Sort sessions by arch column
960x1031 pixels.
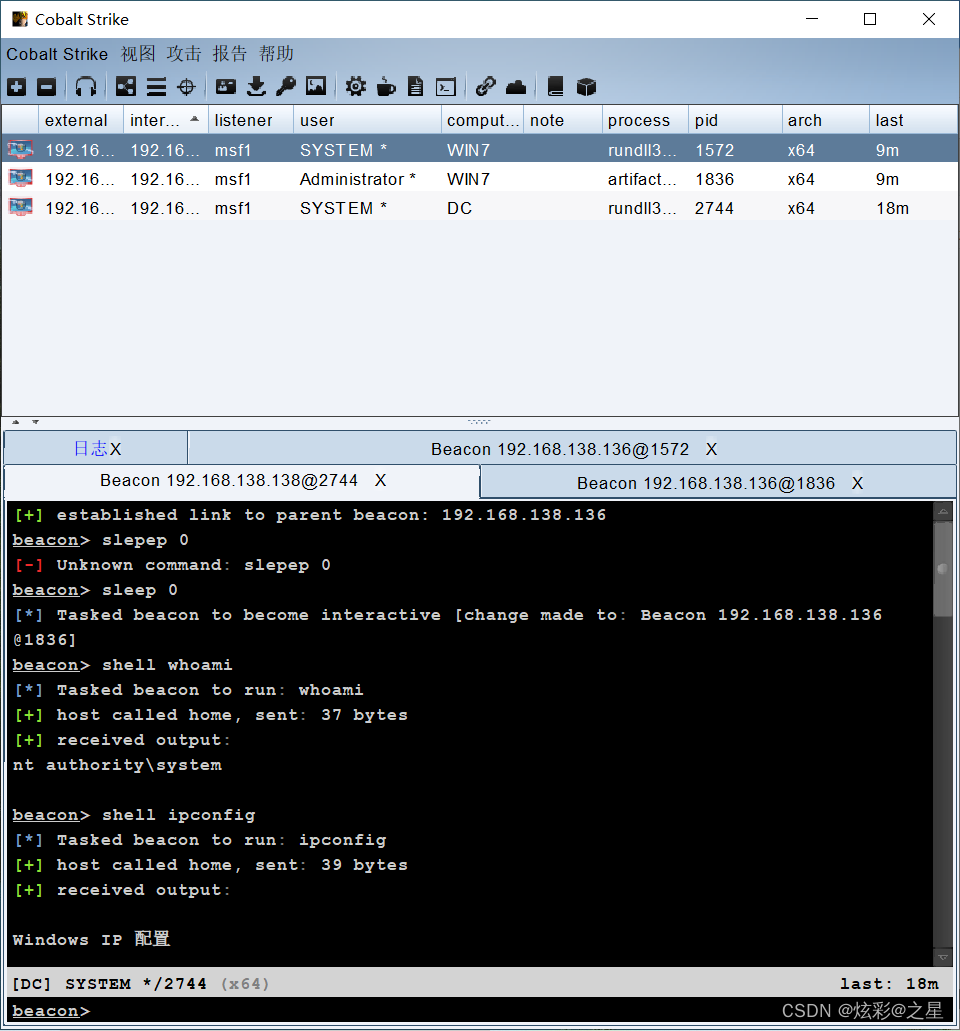coord(825,120)
